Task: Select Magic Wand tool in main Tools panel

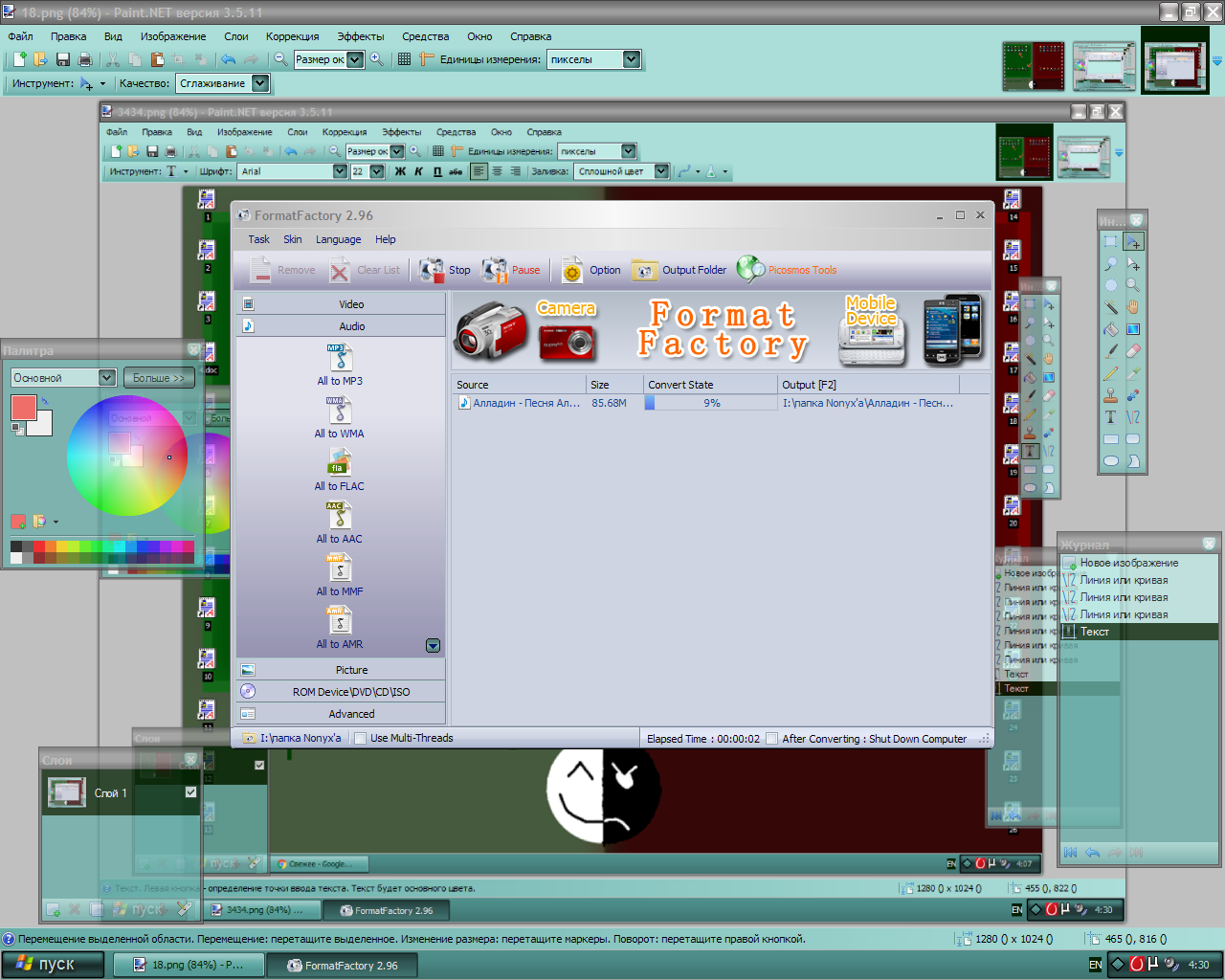Action: tap(1110, 307)
